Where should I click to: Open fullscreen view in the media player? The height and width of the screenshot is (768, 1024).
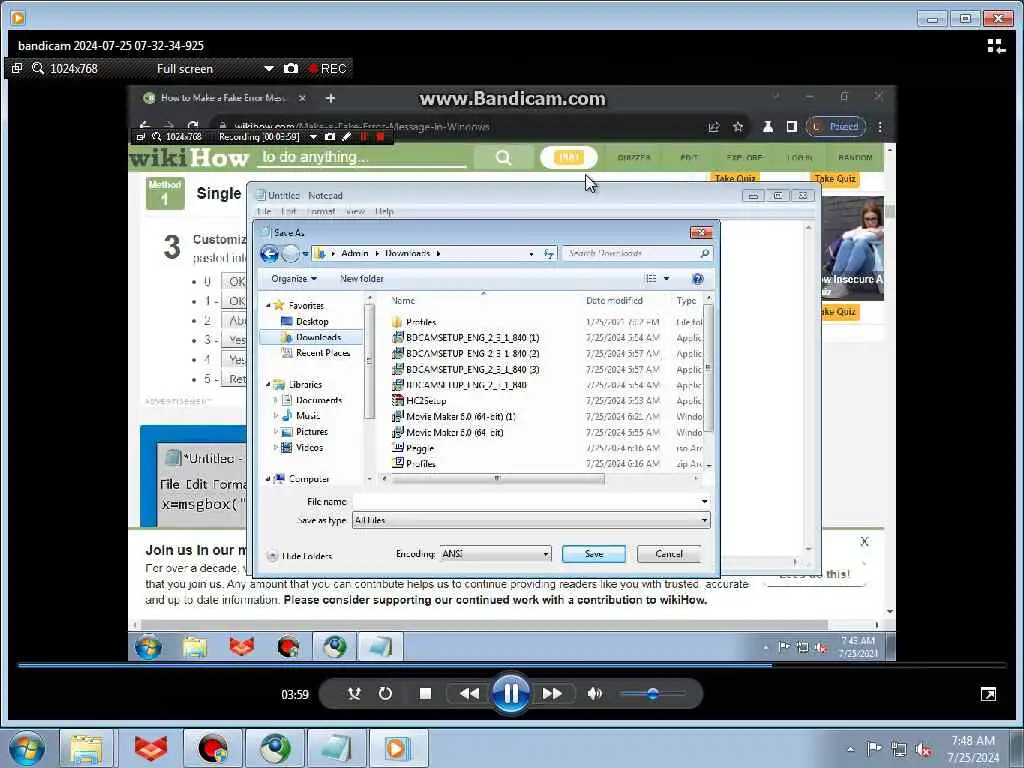pyautogui.click(x=988, y=694)
